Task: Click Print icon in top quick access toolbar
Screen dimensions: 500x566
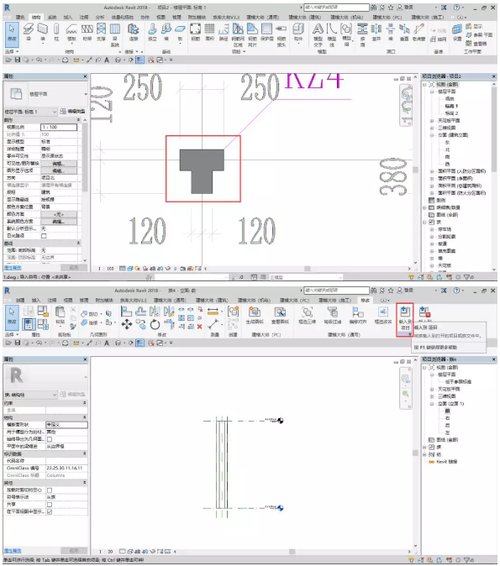Action: tap(65, 60)
